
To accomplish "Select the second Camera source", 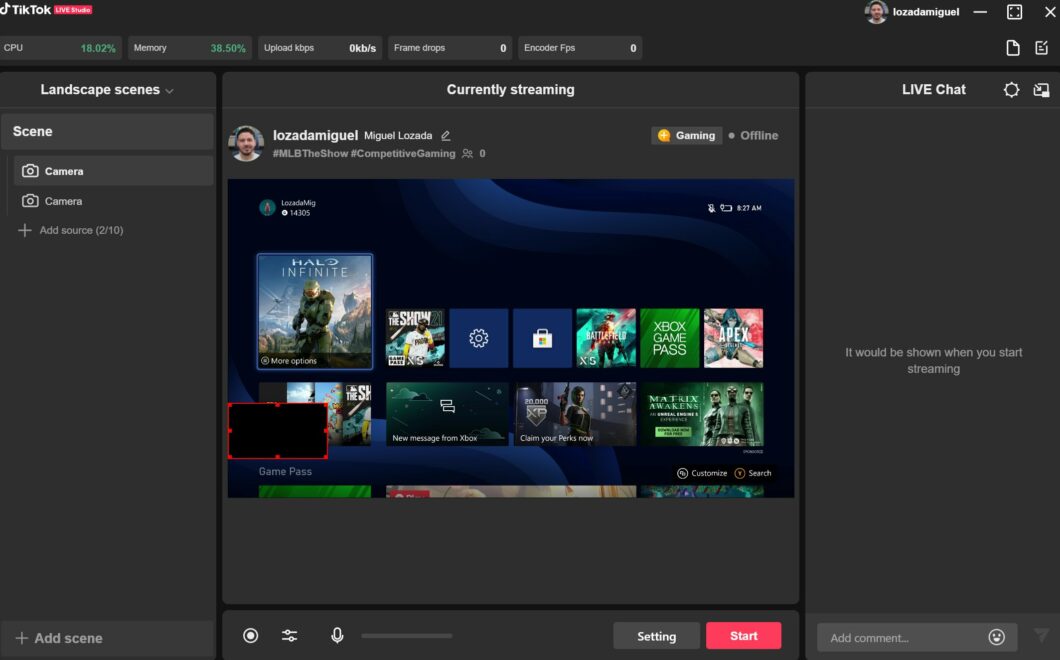I will click(x=113, y=201).
